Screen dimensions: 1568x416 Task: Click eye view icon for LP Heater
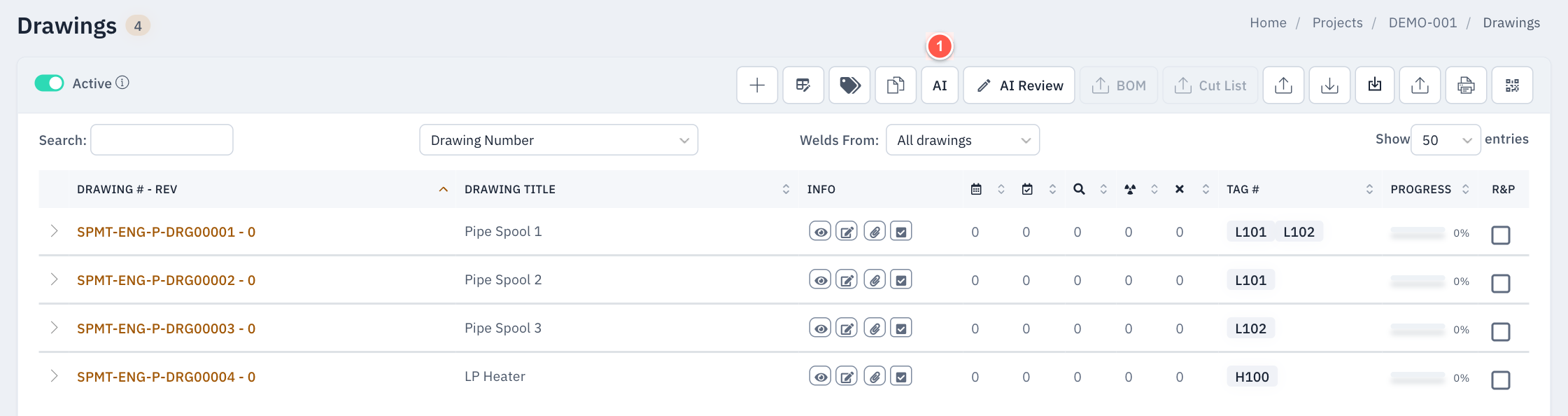pos(820,376)
